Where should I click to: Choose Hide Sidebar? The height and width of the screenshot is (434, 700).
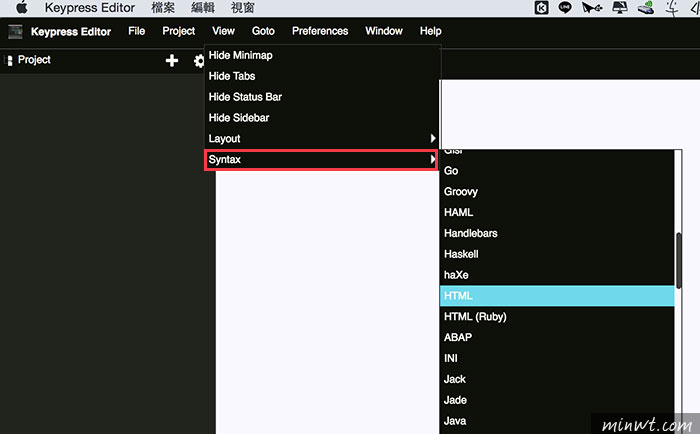click(321, 118)
